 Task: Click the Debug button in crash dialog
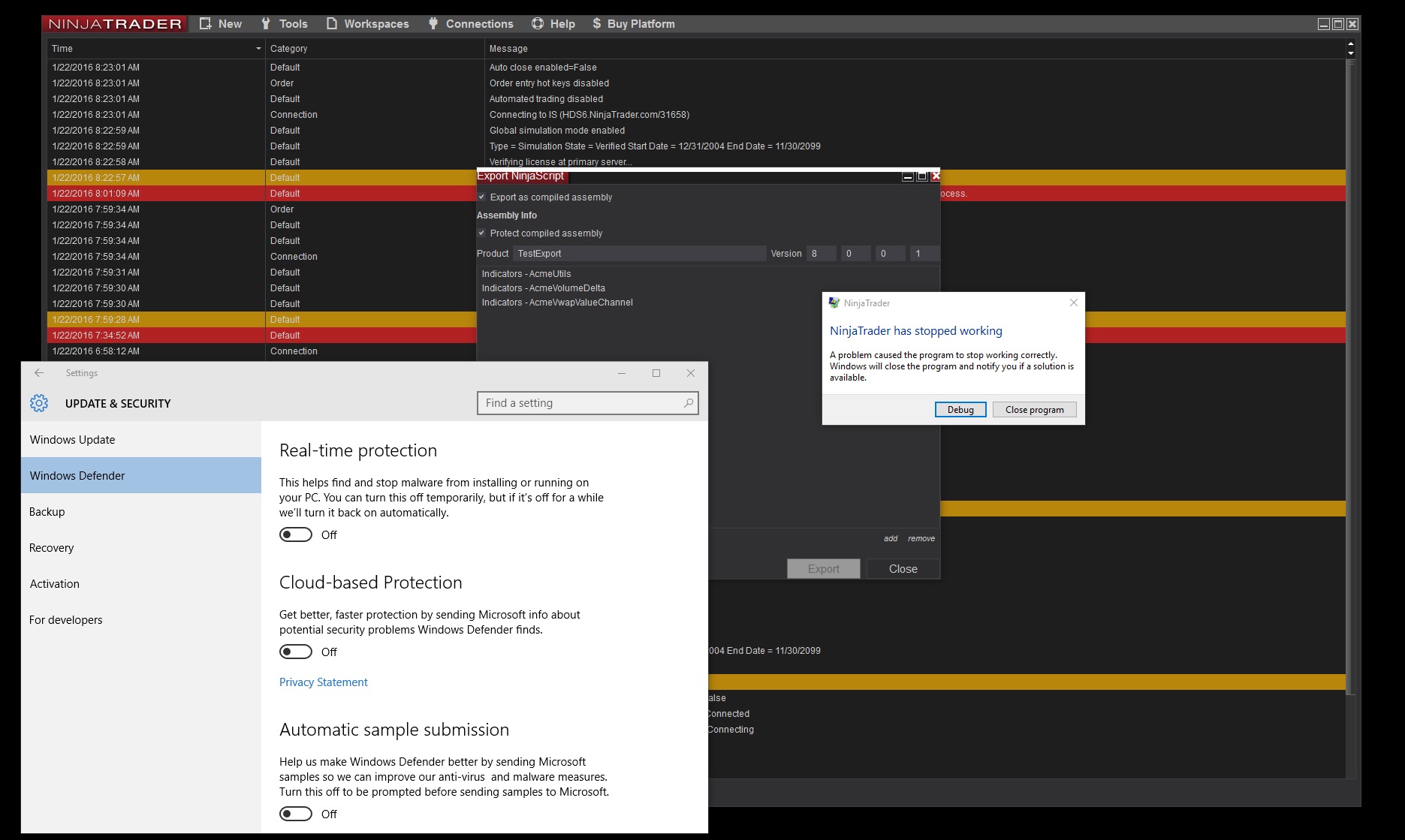(960, 409)
